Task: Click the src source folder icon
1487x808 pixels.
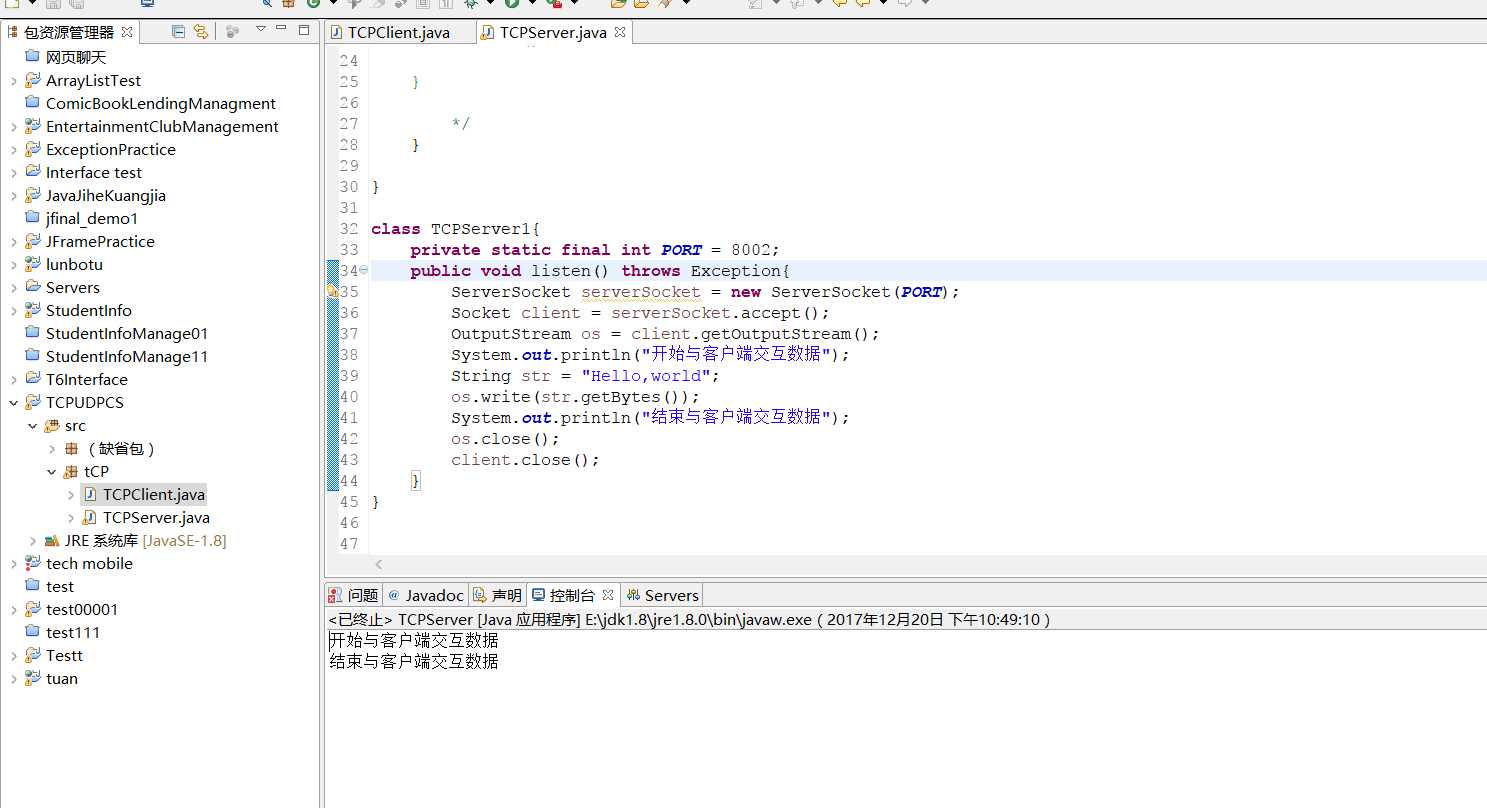Action: tap(52, 425)
